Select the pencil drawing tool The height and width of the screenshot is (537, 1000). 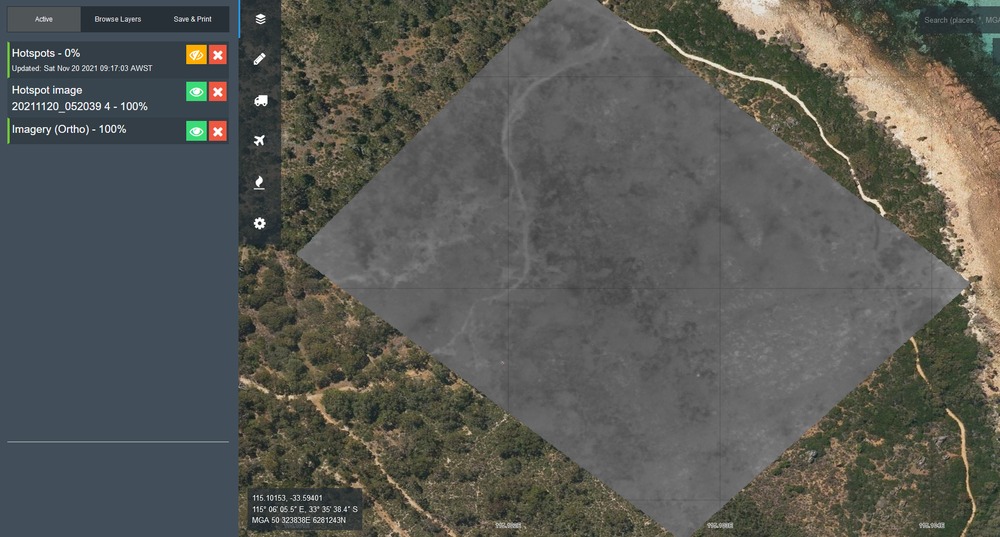coord(260,59)
